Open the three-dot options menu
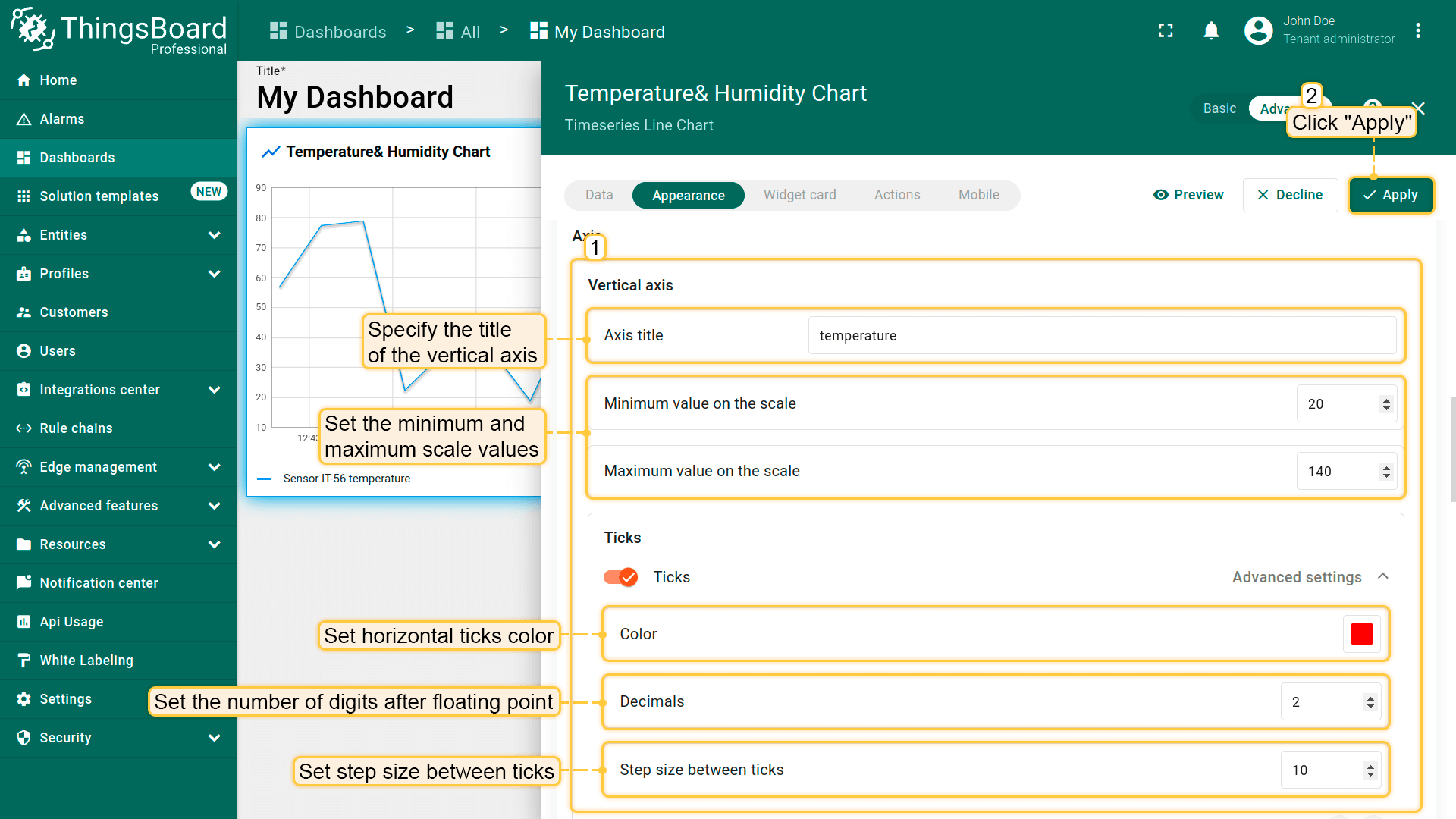 [x=1417, y=30]
